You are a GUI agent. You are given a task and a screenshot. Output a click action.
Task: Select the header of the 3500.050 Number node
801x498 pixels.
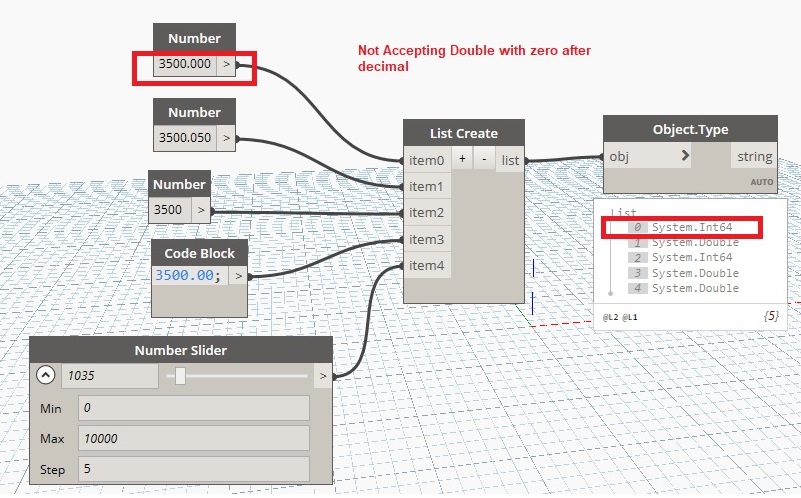195,112
